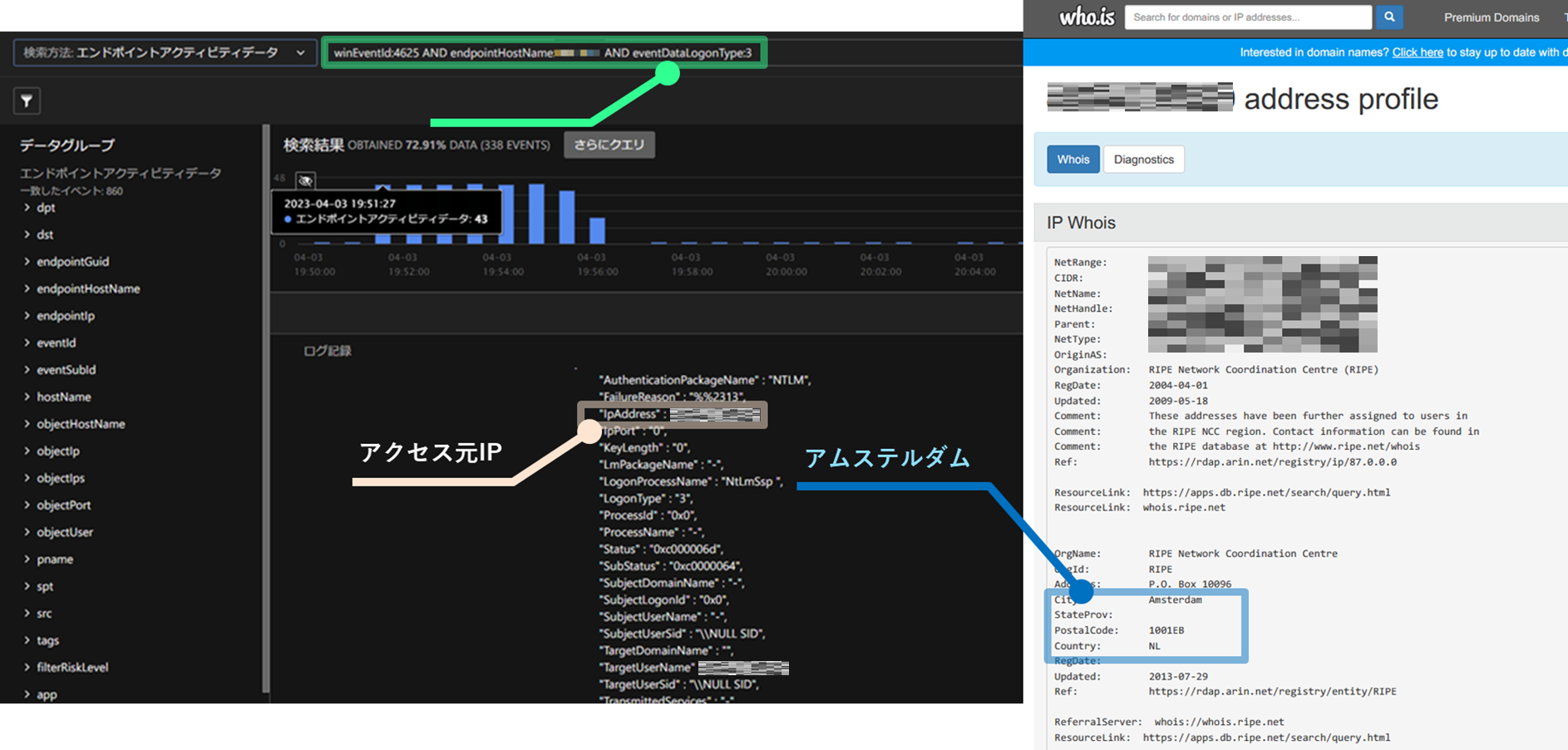Click the who.is logo

[x=1086, y=17]
